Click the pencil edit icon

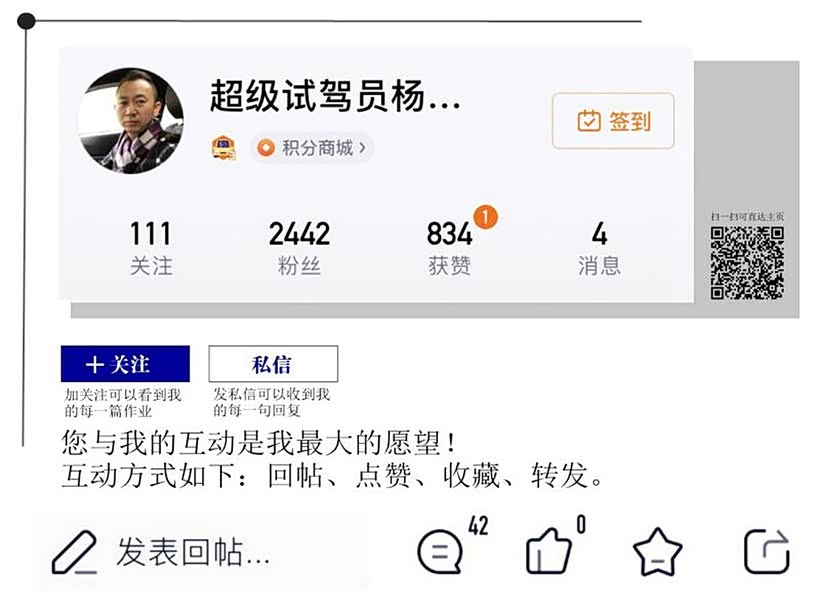(74, 552)
